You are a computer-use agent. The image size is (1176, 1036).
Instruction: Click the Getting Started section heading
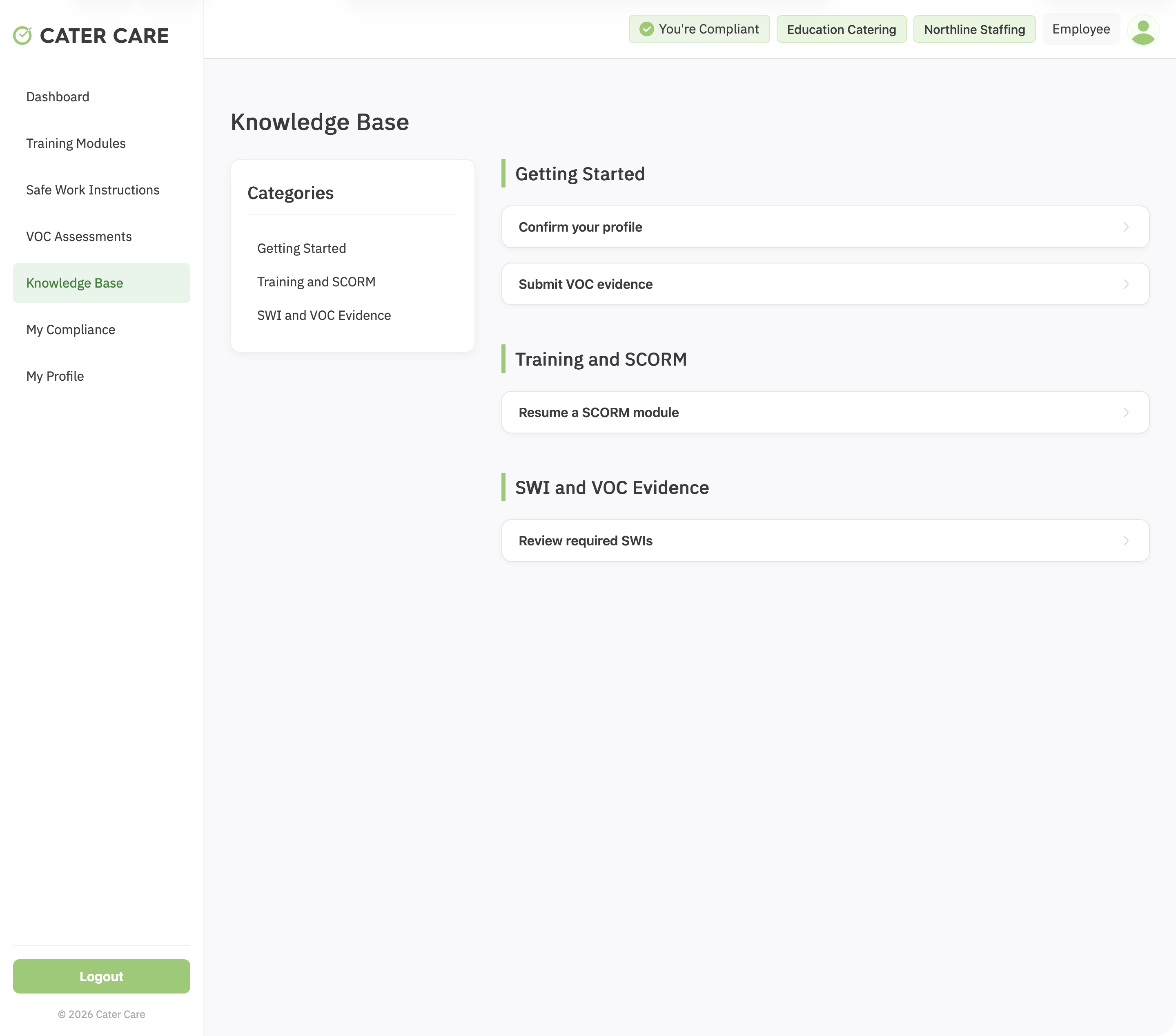point(579,174)
